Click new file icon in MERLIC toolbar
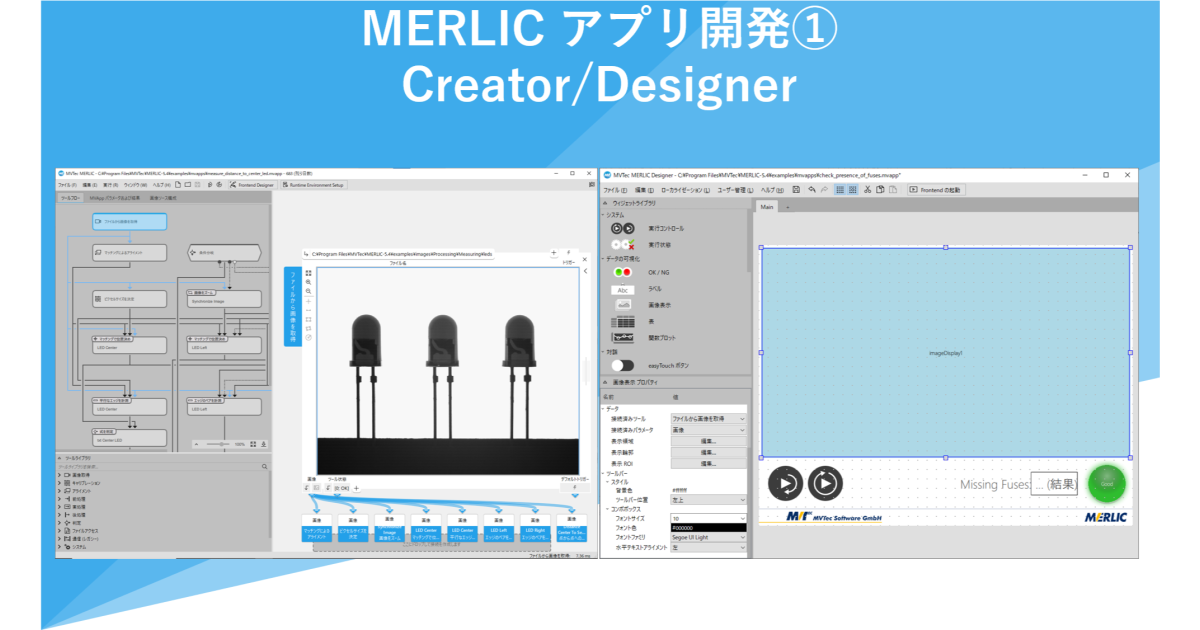The width and height of the screenshot is (1200, 630). point(177,185)
